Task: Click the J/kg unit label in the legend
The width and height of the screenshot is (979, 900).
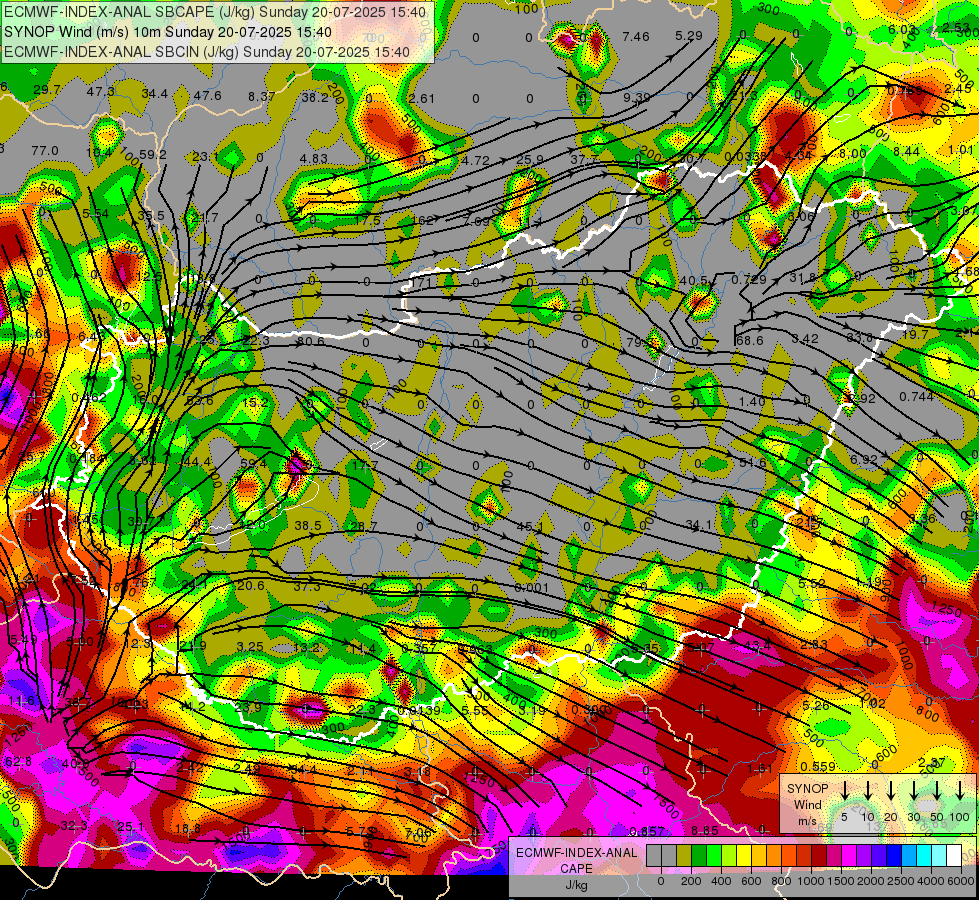Action: click(576, 885)
